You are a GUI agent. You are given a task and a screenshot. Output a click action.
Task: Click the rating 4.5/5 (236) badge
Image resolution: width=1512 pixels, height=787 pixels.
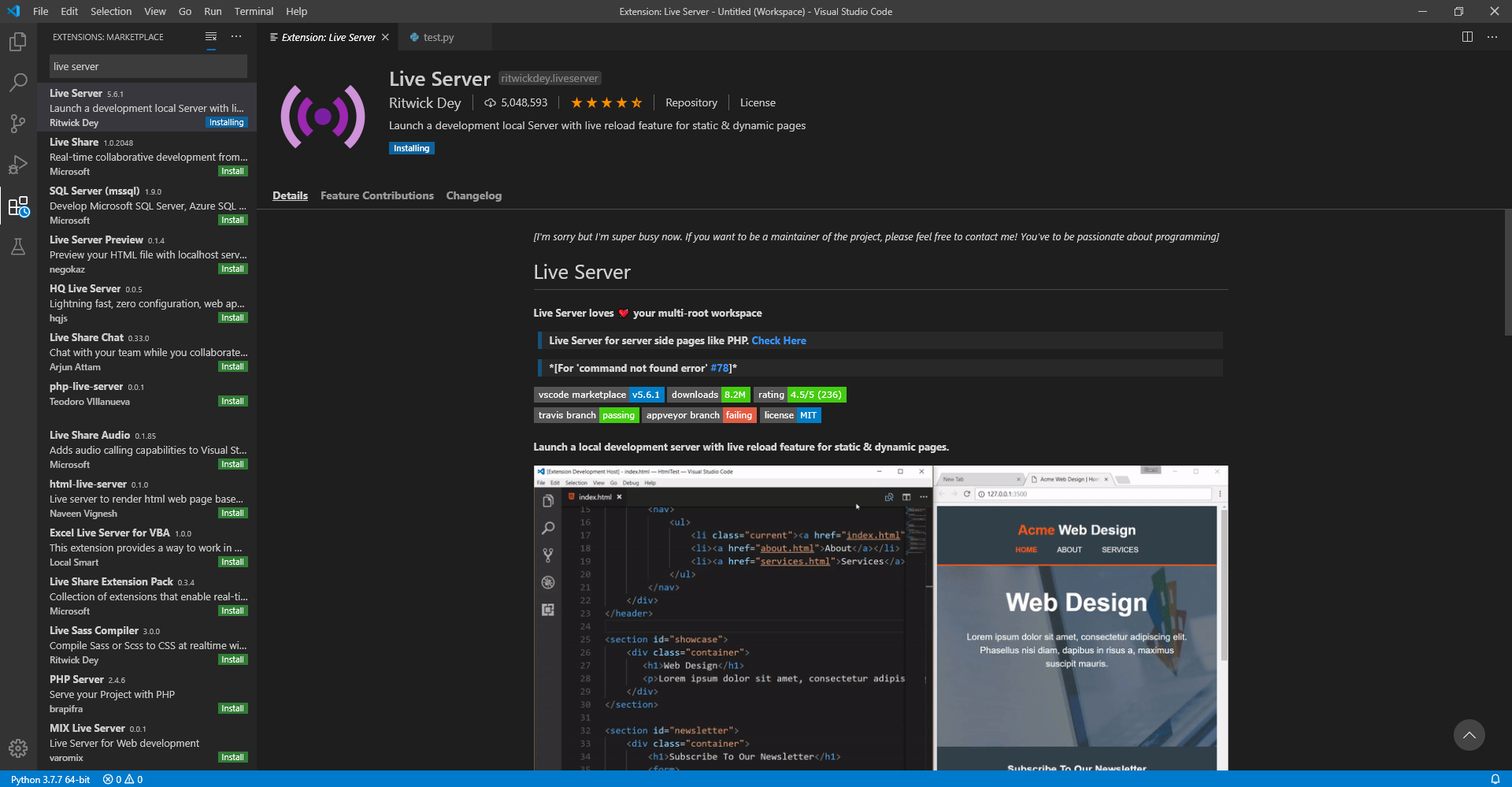click(800, 395)
